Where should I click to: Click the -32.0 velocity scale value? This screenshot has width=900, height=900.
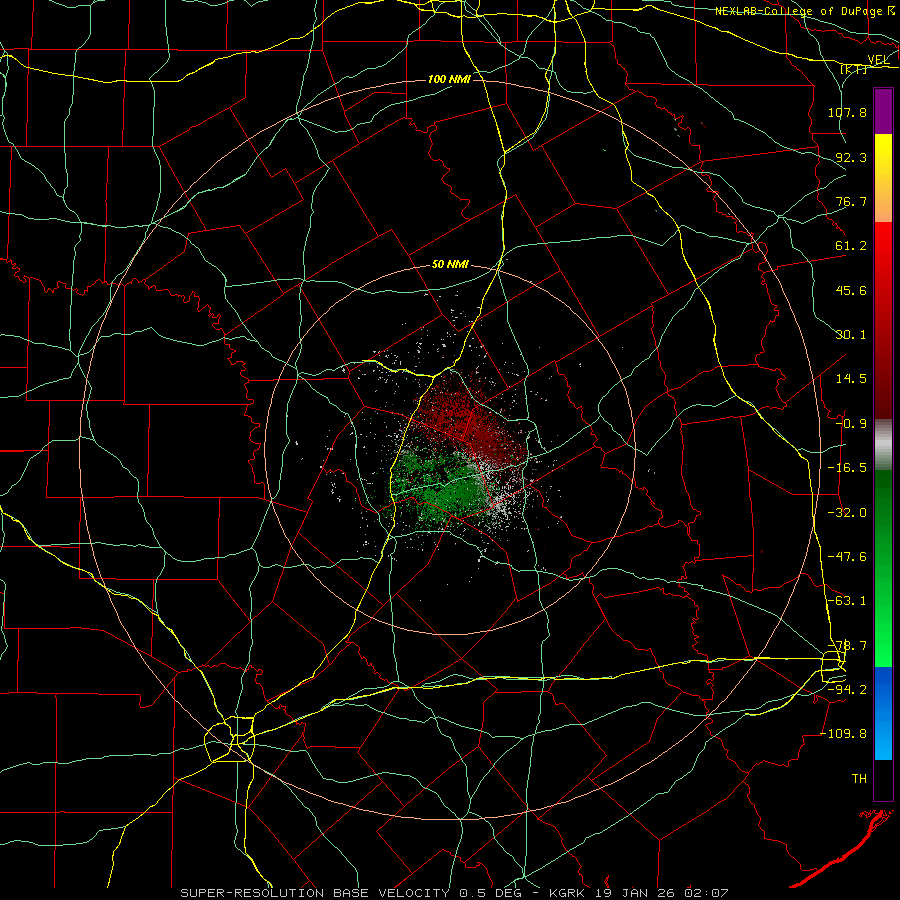click(847, 513)
